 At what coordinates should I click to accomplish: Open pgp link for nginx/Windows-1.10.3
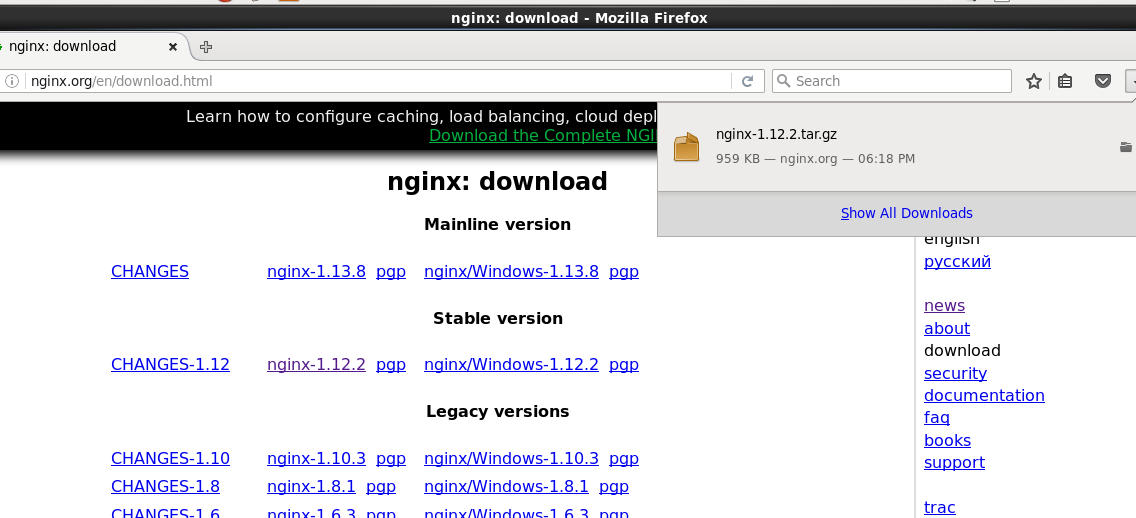coord(624,459)
